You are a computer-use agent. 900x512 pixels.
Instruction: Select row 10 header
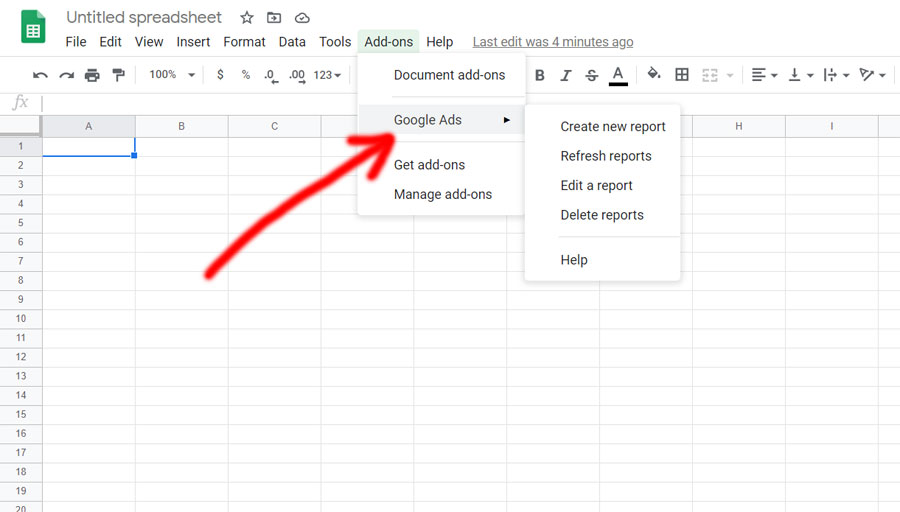(x=21, y=319)
